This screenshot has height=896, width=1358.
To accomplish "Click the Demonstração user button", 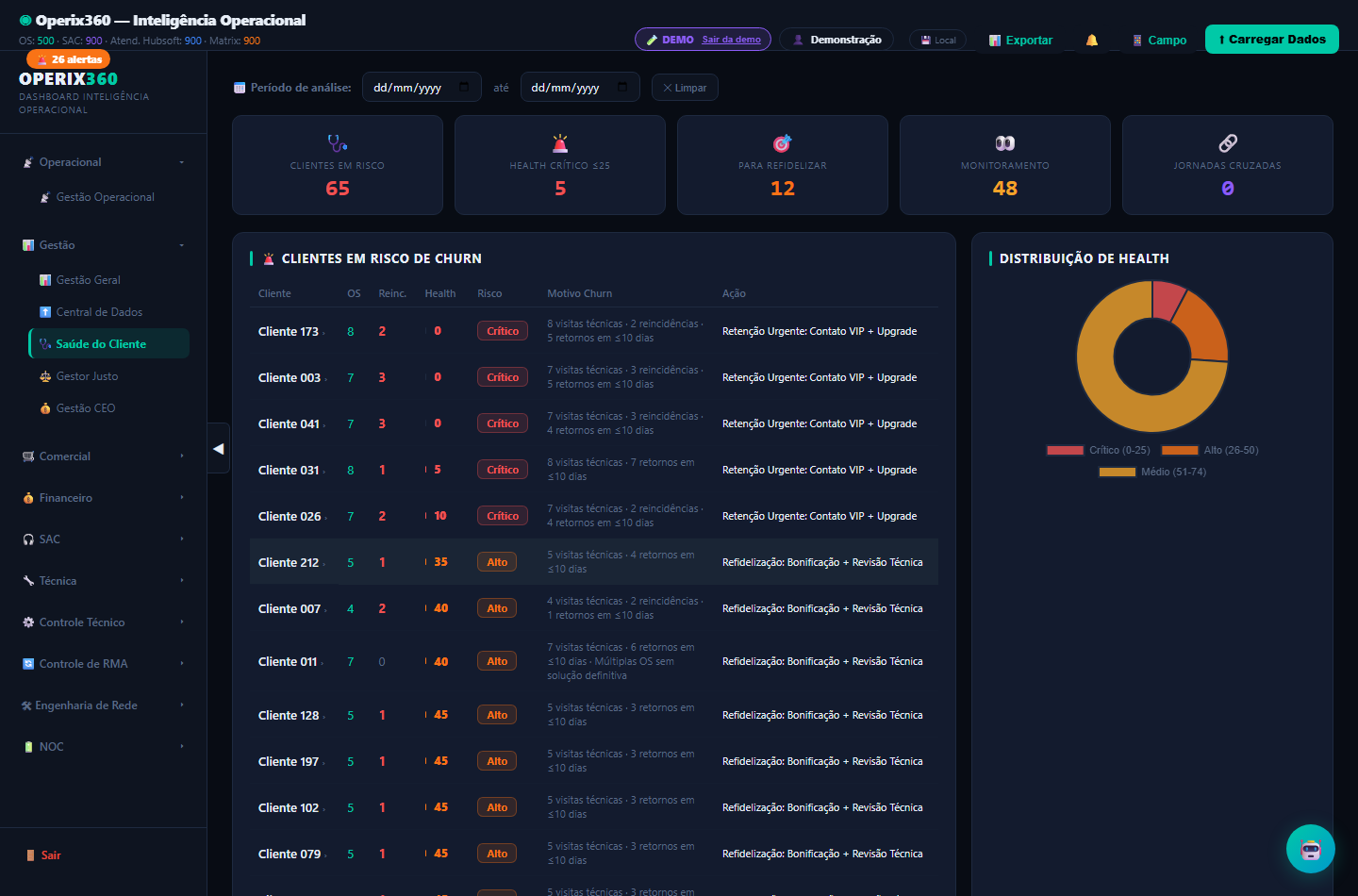I will pyautogui.click(x=836, y=40).
